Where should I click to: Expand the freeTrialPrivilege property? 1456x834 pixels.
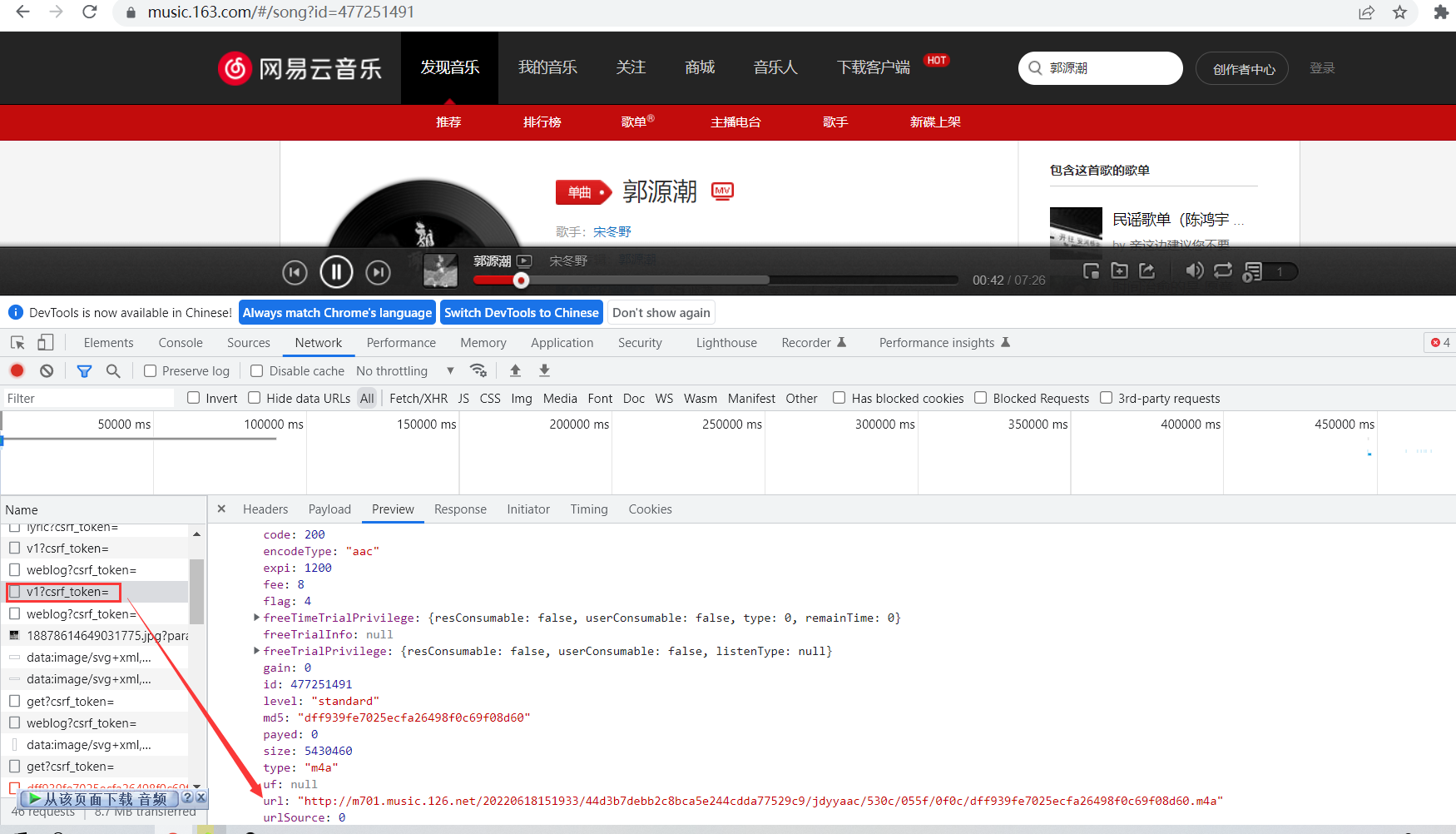point(256,651)
